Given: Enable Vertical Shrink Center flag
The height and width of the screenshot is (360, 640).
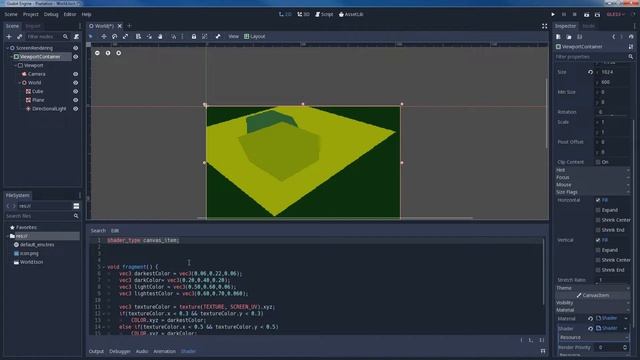Looking at the screenshot, I should (x=598, y=260).
